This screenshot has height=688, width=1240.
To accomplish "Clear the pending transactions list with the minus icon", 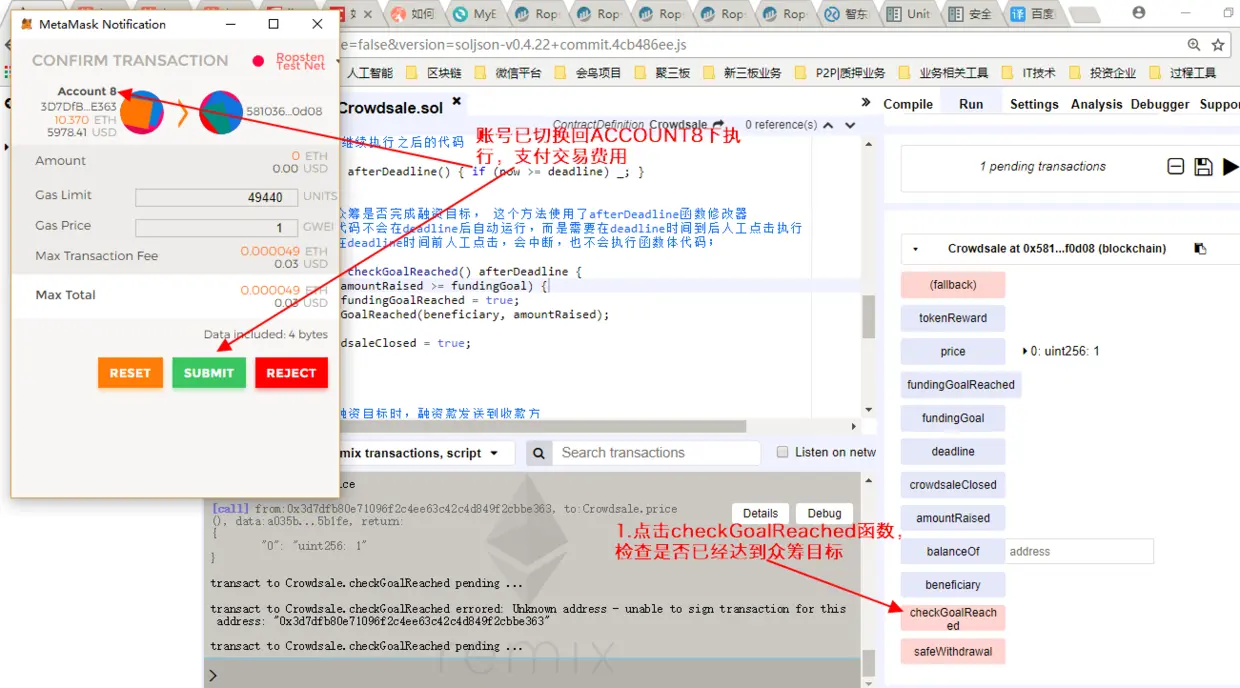I will click(1176, 167).
